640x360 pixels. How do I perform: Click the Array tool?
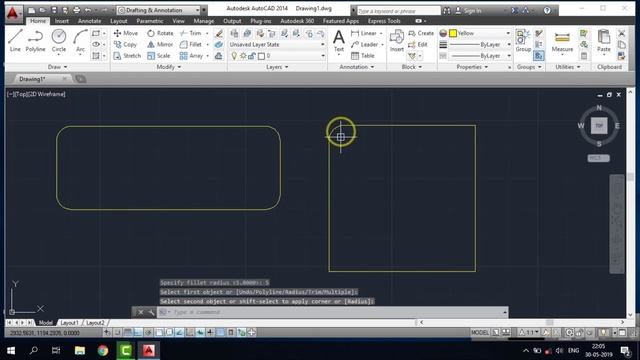(x=191, y=56)
